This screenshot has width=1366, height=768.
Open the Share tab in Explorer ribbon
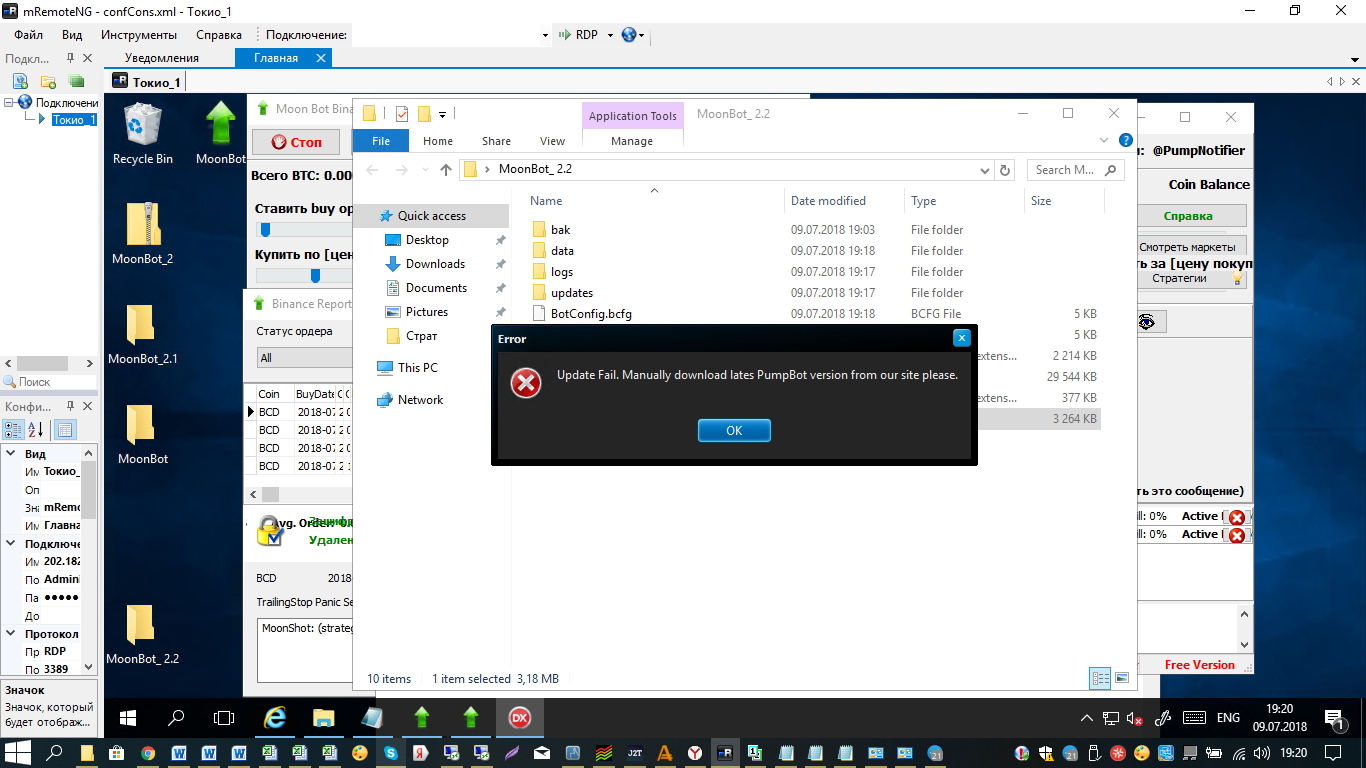(496, 141)
